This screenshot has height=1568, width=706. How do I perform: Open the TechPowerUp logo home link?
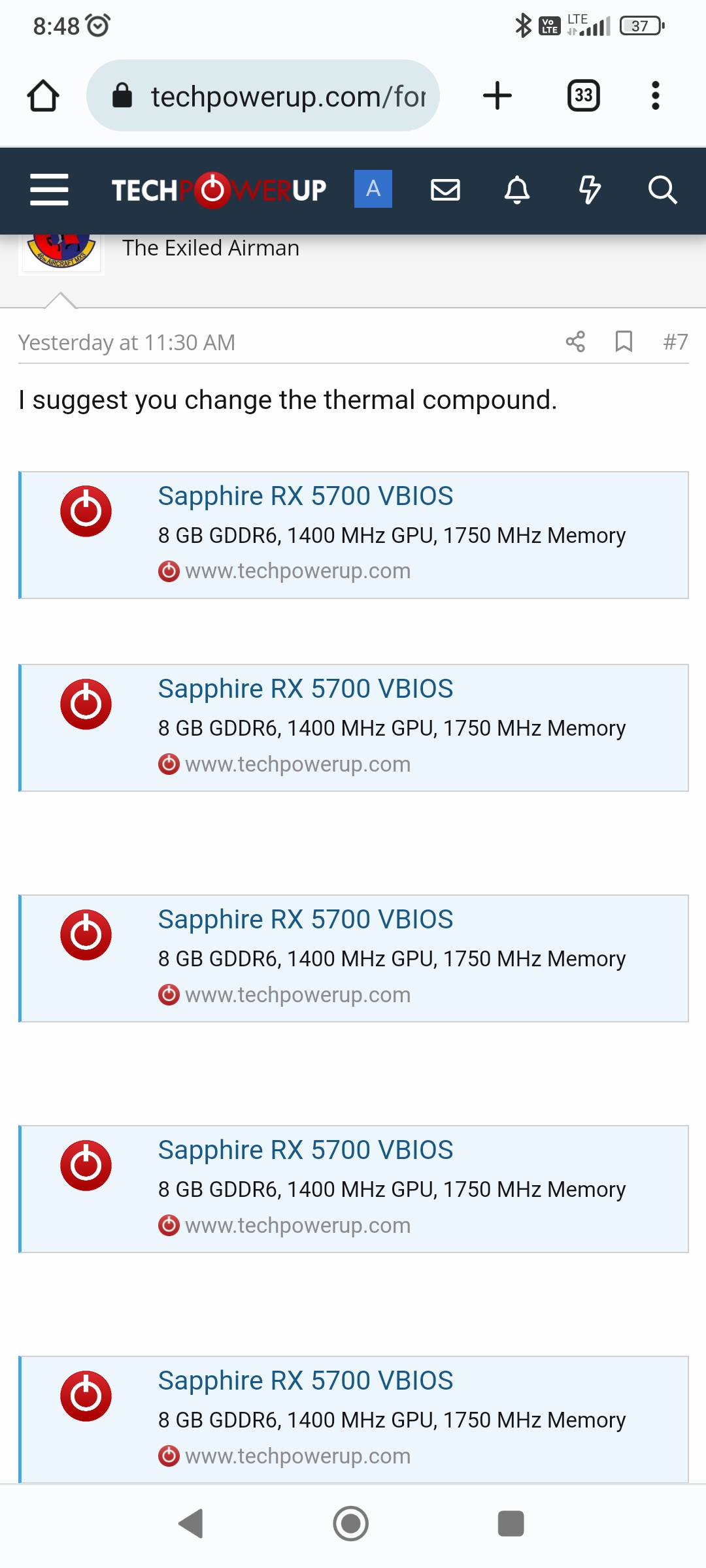(x=219, y=190)
